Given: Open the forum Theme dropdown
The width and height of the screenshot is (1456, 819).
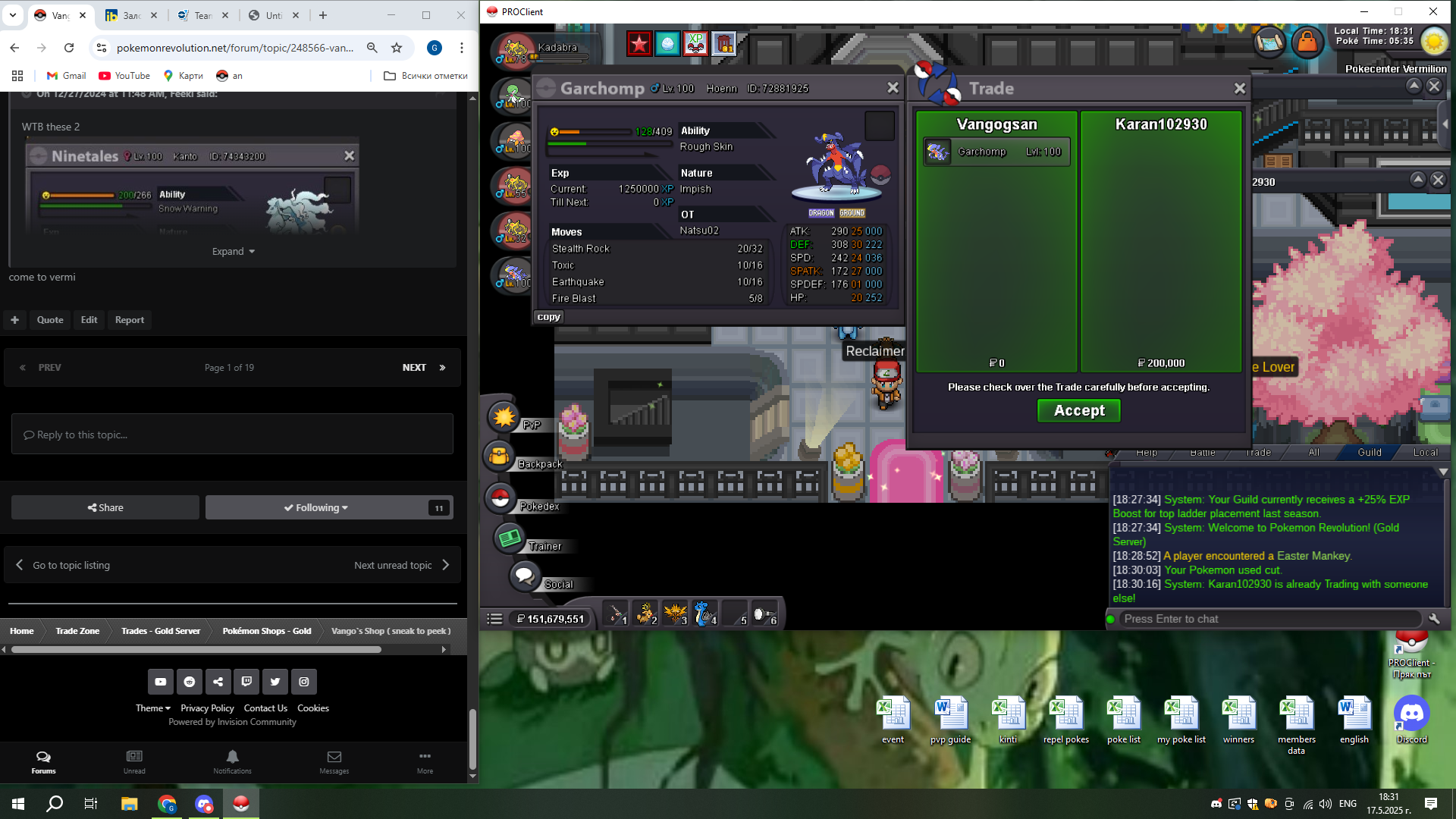Looking at the screenshot, I should pyautogui.click(x=152, y=708).
